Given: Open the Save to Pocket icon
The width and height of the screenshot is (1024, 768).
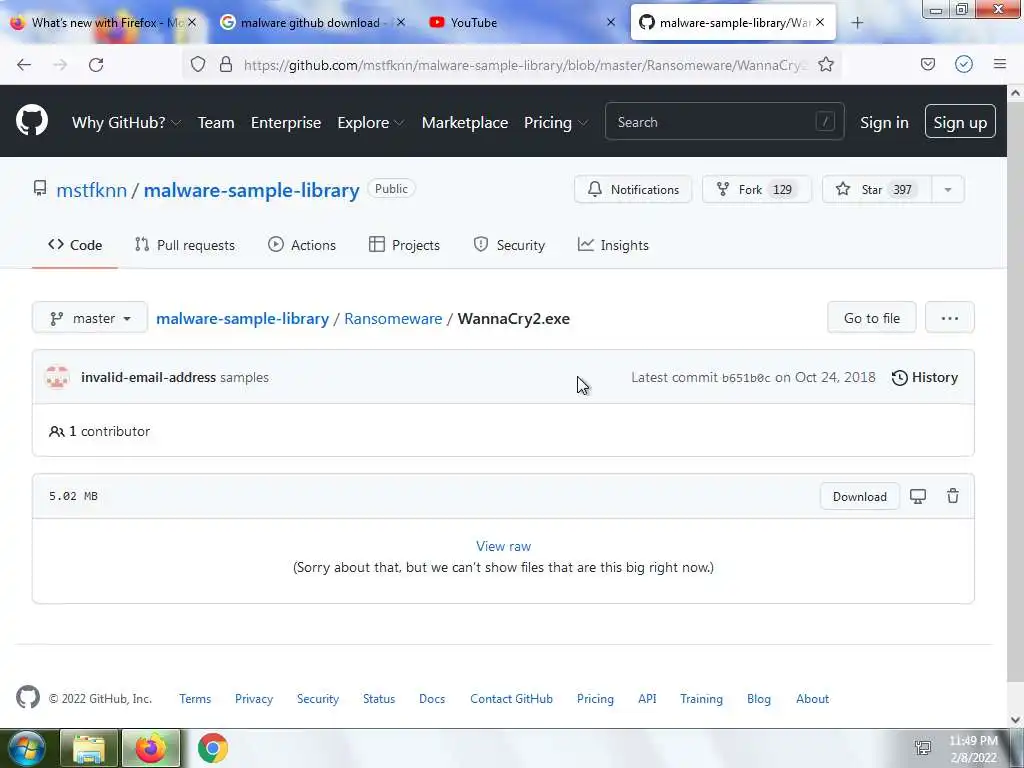Looking at the screenshot, I should pyautogui.click(x=927, y=64).
